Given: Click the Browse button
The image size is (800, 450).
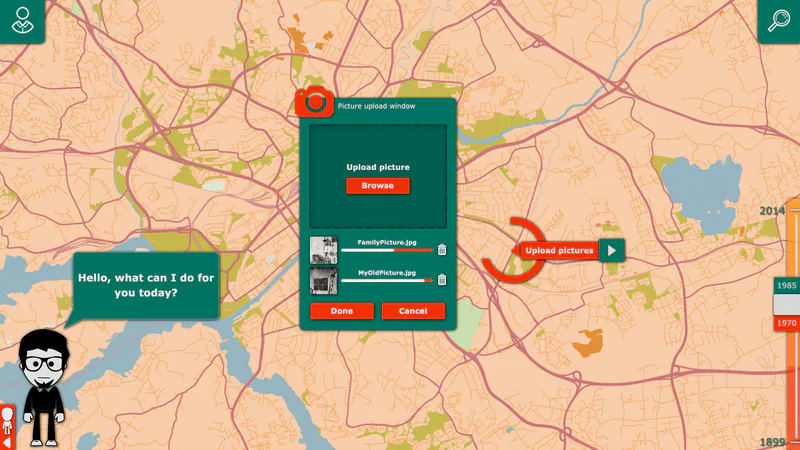Looking at the screenshot, I should (378, 186).
